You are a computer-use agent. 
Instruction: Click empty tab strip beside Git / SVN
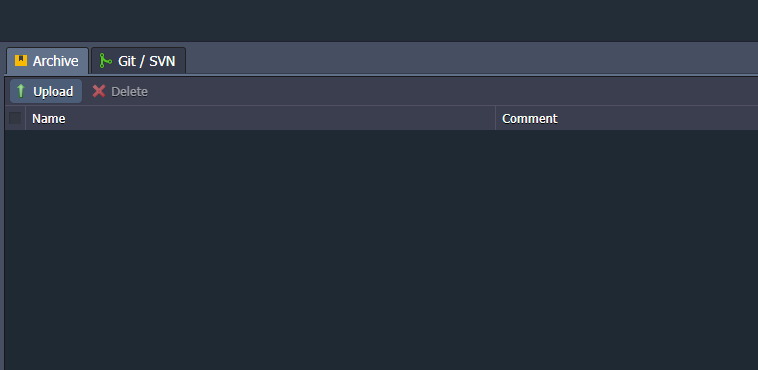(471, 60)
